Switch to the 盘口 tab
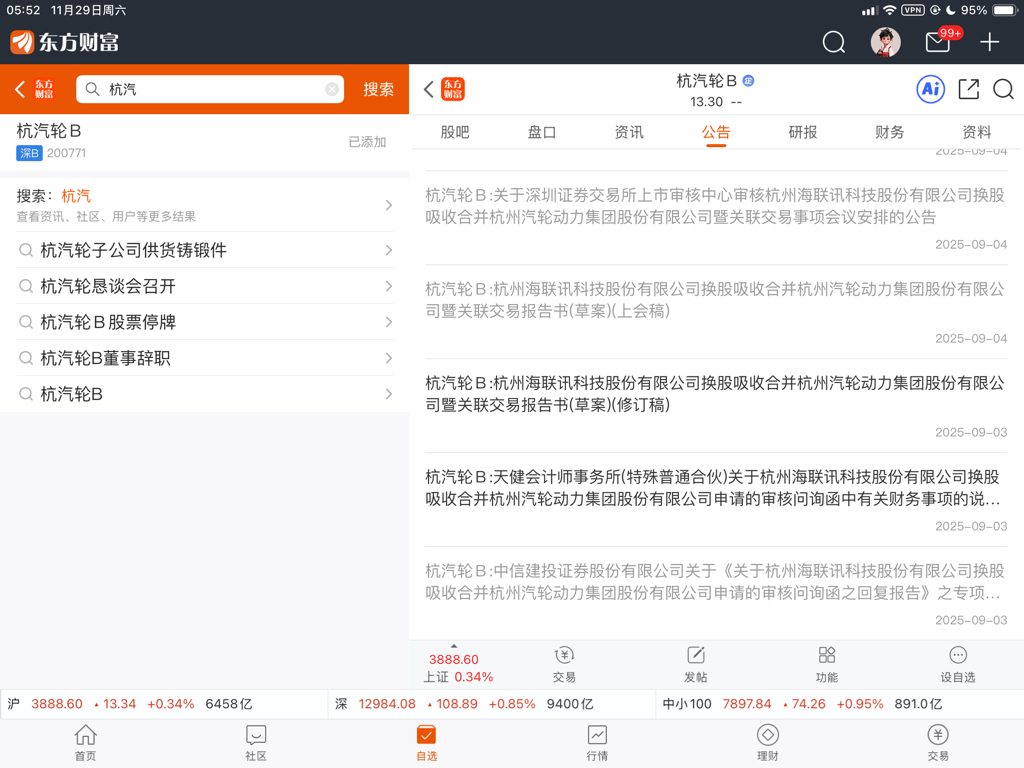 [541, 133]
